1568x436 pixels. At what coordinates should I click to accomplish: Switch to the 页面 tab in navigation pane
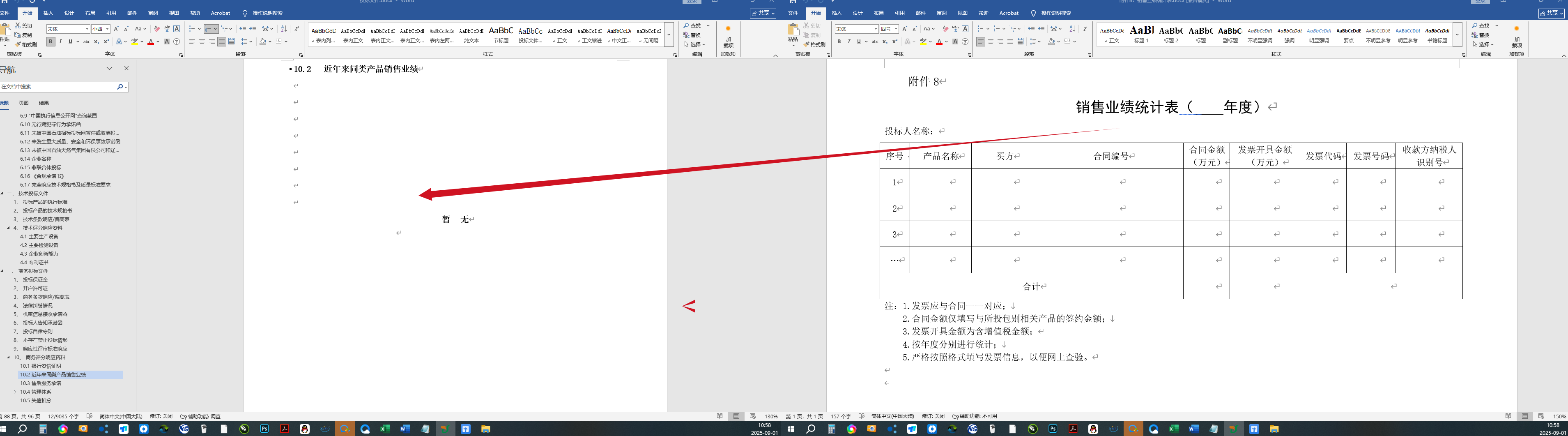tap(24, 103)
